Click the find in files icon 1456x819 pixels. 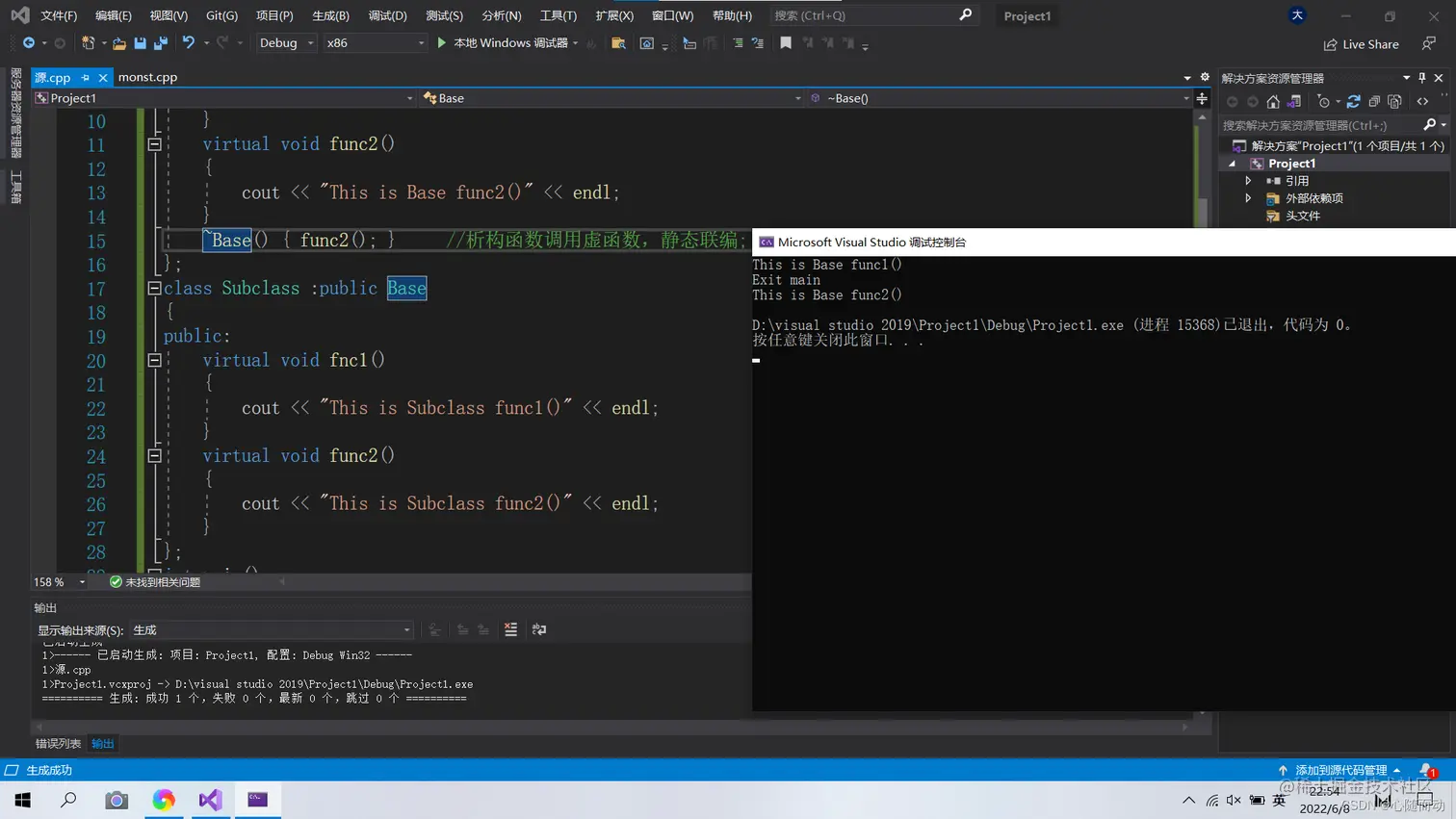click(618, 43)
